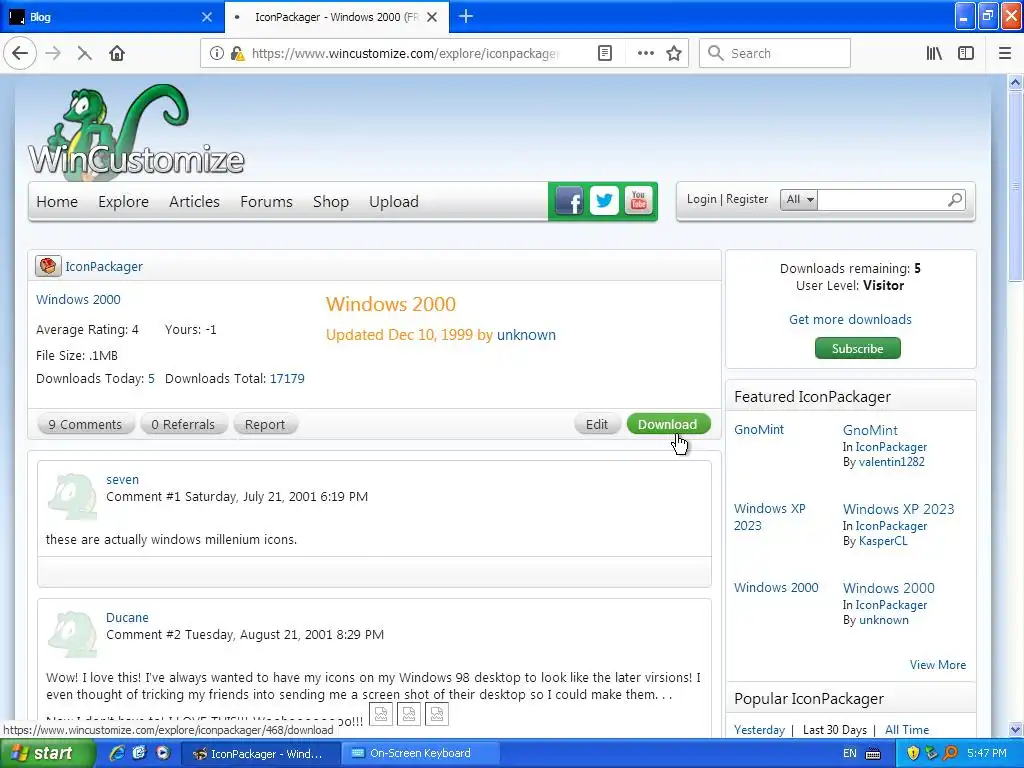This screenshot has width=1024, height=768.
Task: Stop loading the page with X icon
Action: pyautogui.click(x=84, y=53)
